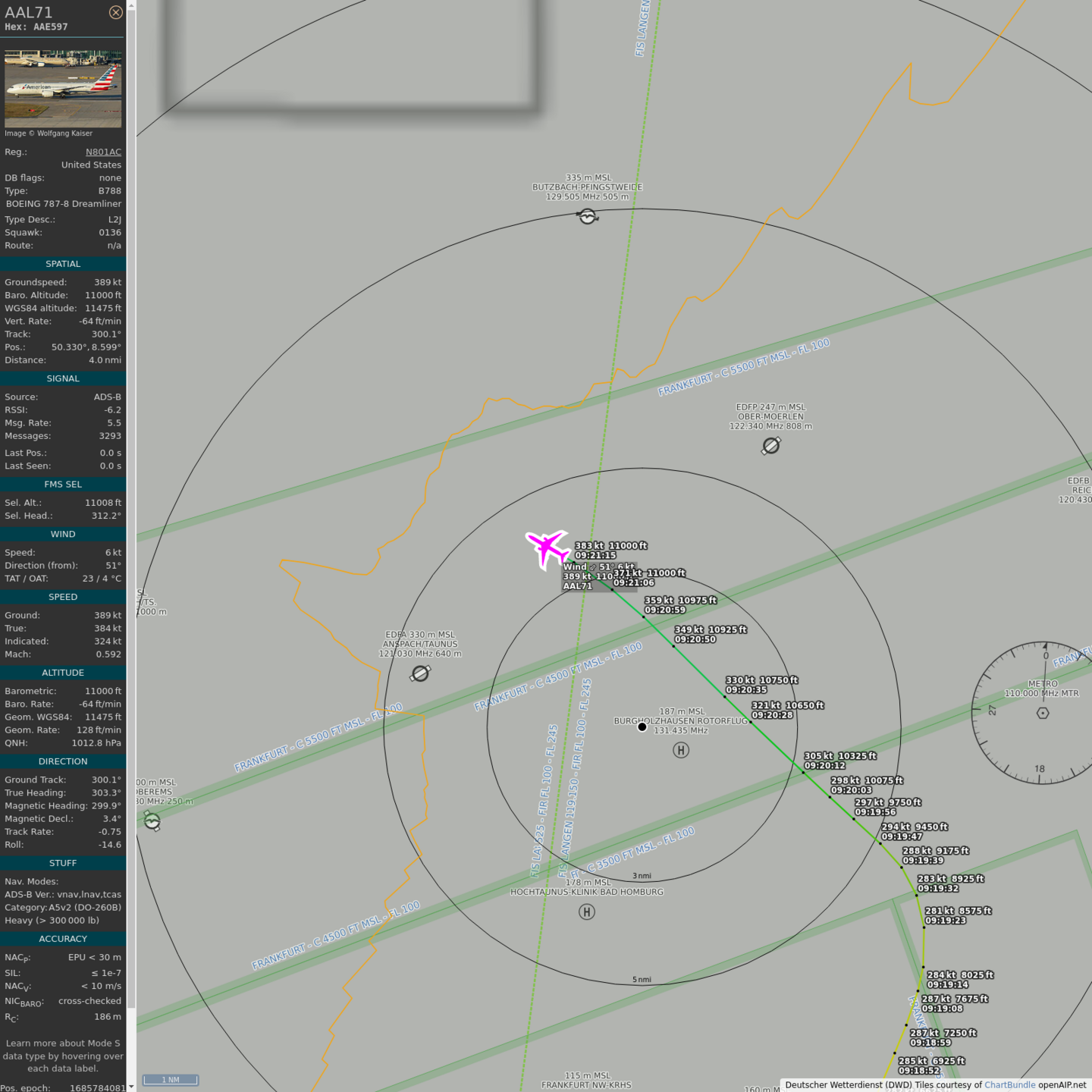The image size is (1092, 1092).
Task: Click the SPATIAL section header
Action: point(63,264)
